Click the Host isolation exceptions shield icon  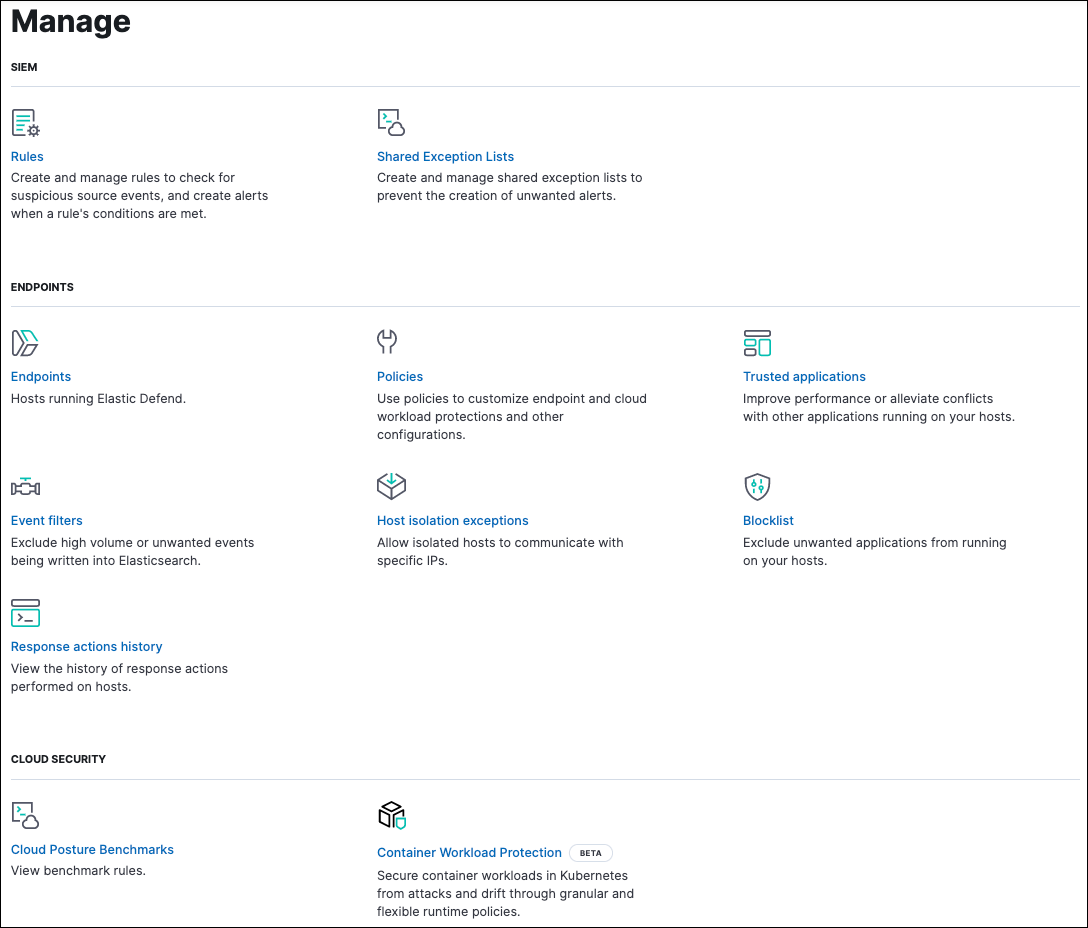click(x=391, y=486)
